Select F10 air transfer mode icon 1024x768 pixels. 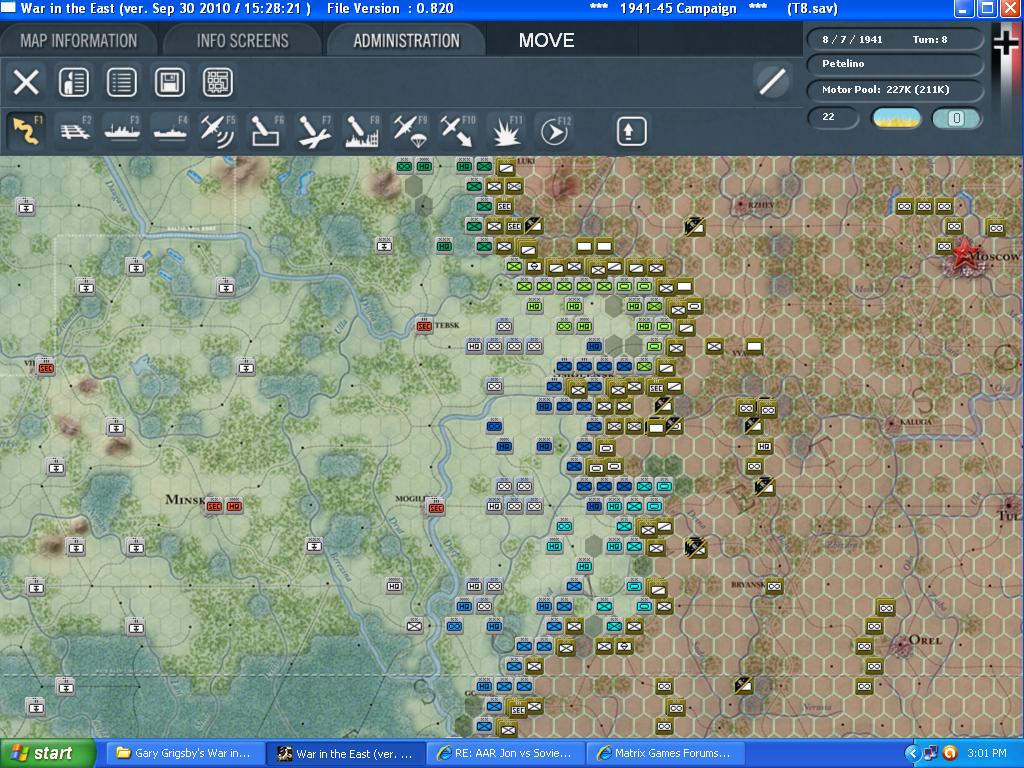click(457, 131)
